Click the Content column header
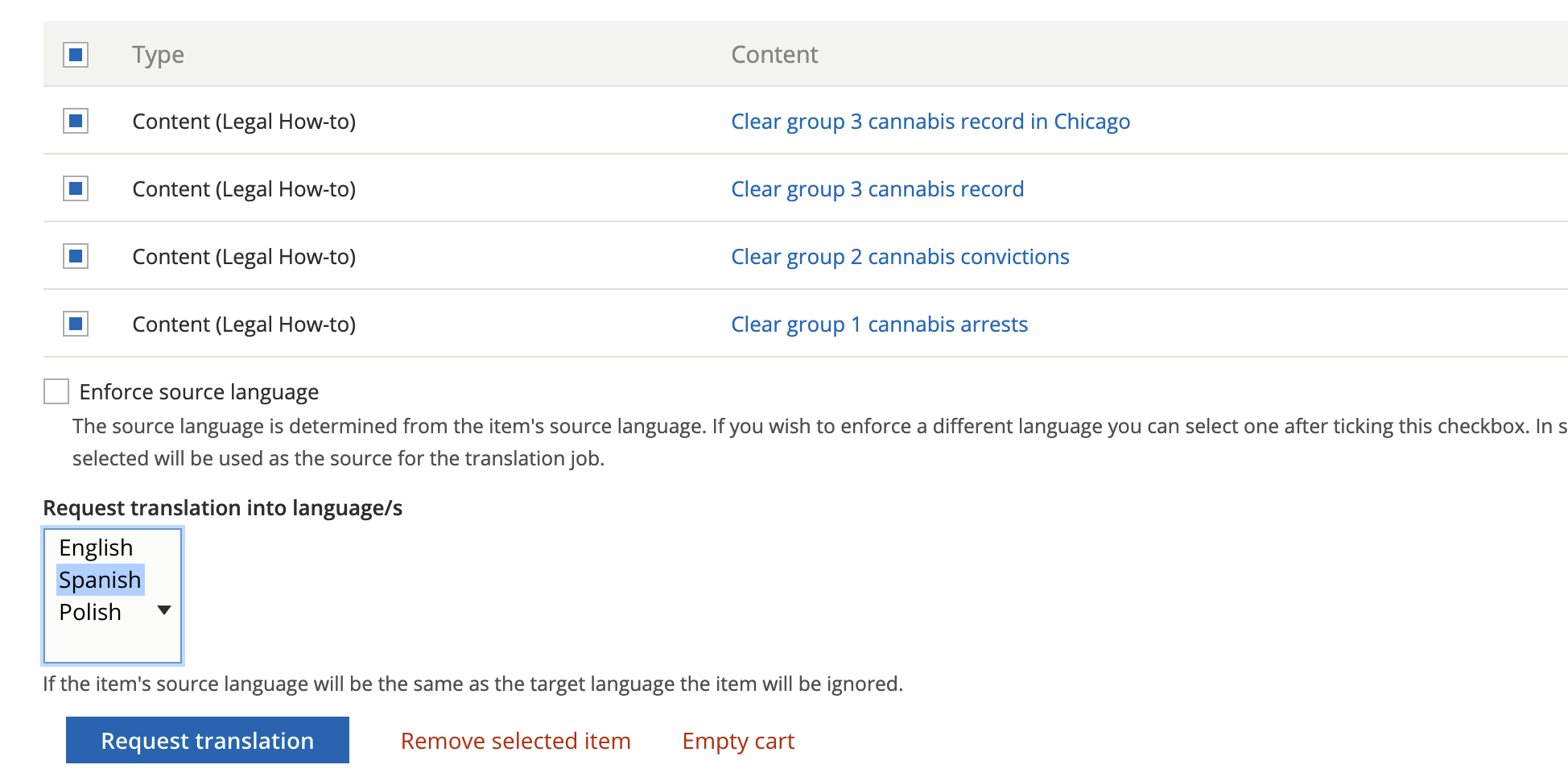 [x=774, y=55]
